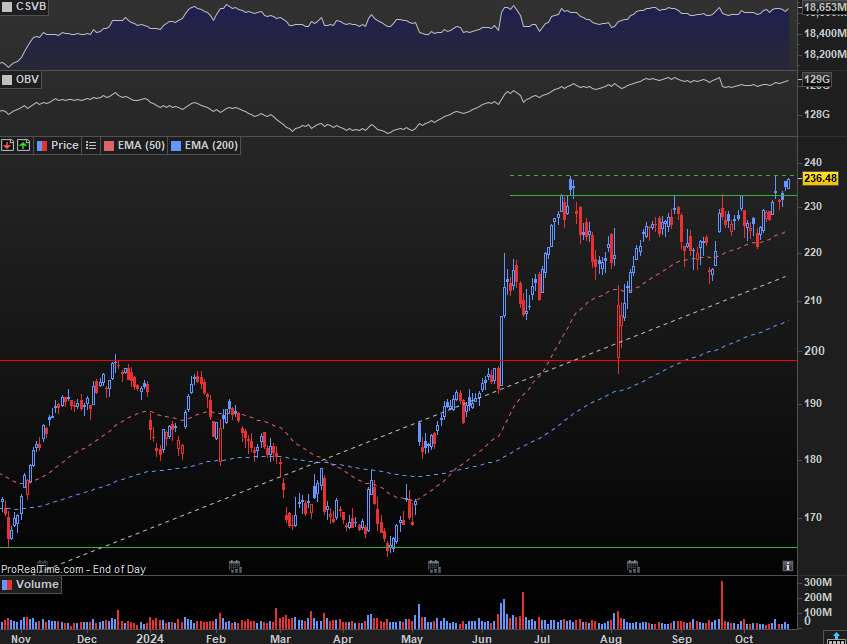847x644 pixels.
Task: Open the CSVB indicator label
Action: [24, 6]
